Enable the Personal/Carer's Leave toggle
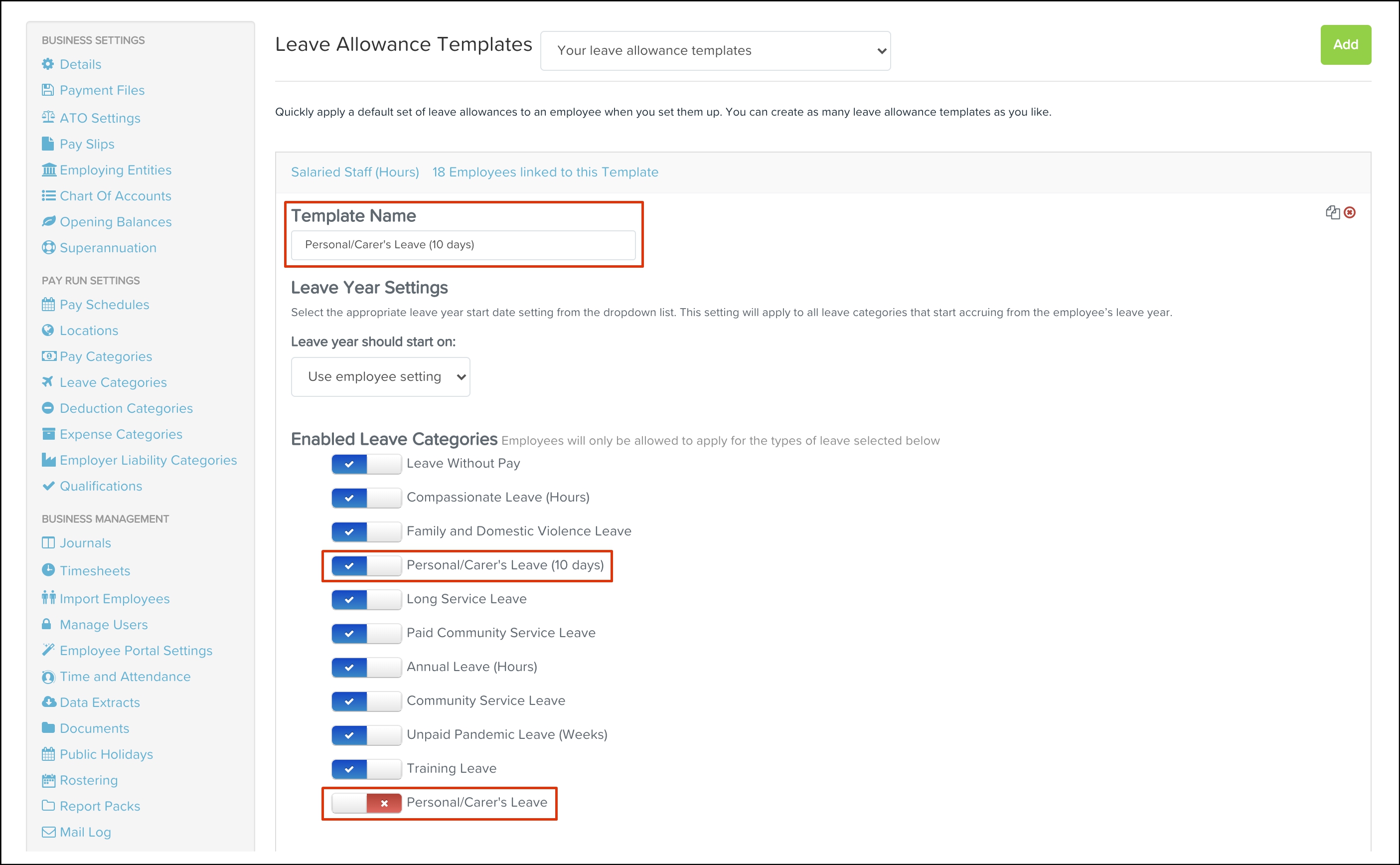1400x865 pixels. pos(366,803)
